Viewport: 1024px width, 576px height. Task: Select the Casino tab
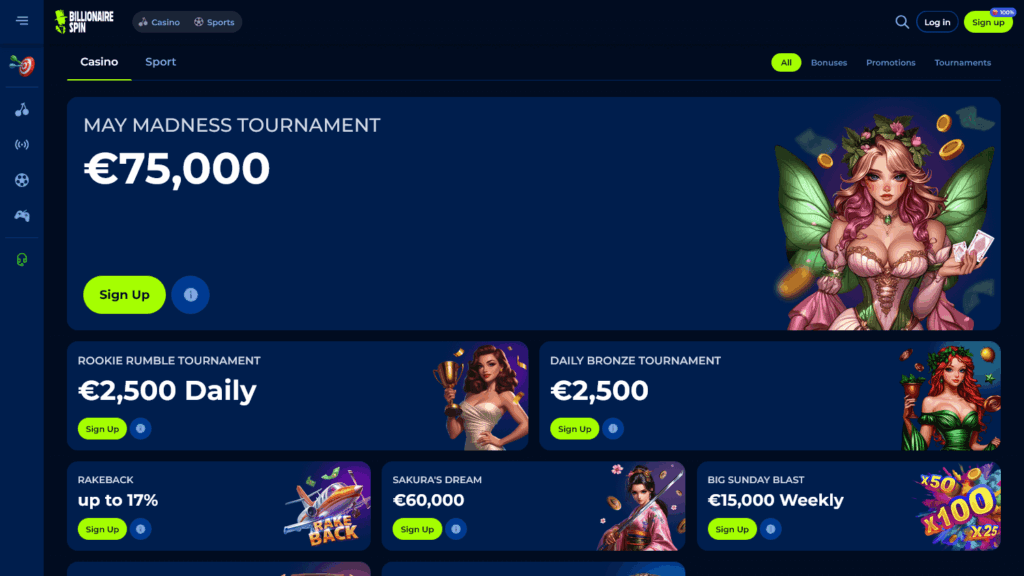pyautogui.click(x=99, y=62)
